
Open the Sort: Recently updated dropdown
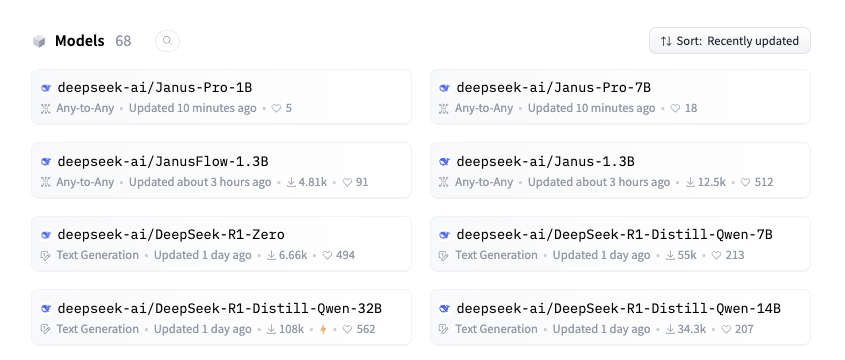coord(730,41)
